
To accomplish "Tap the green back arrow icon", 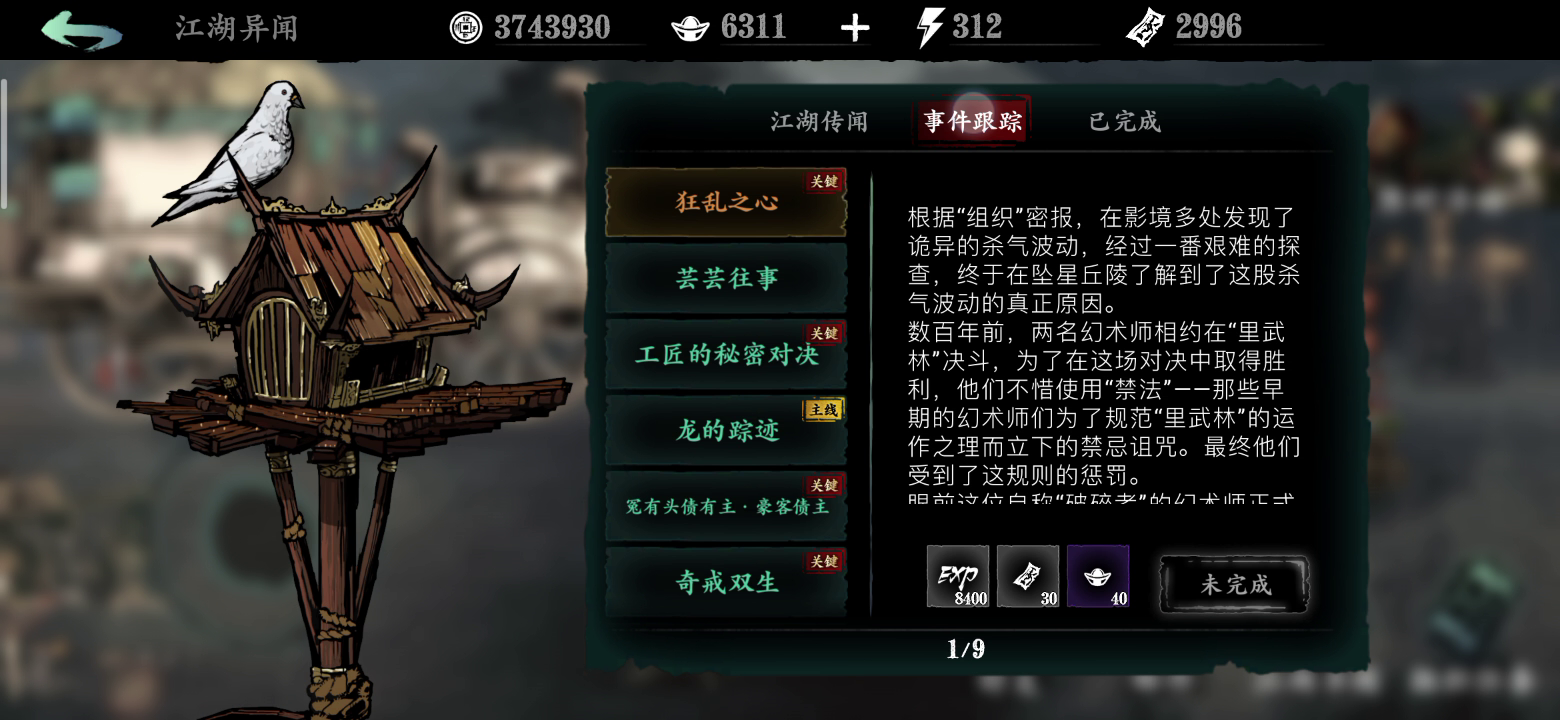I will coord(81,29).
